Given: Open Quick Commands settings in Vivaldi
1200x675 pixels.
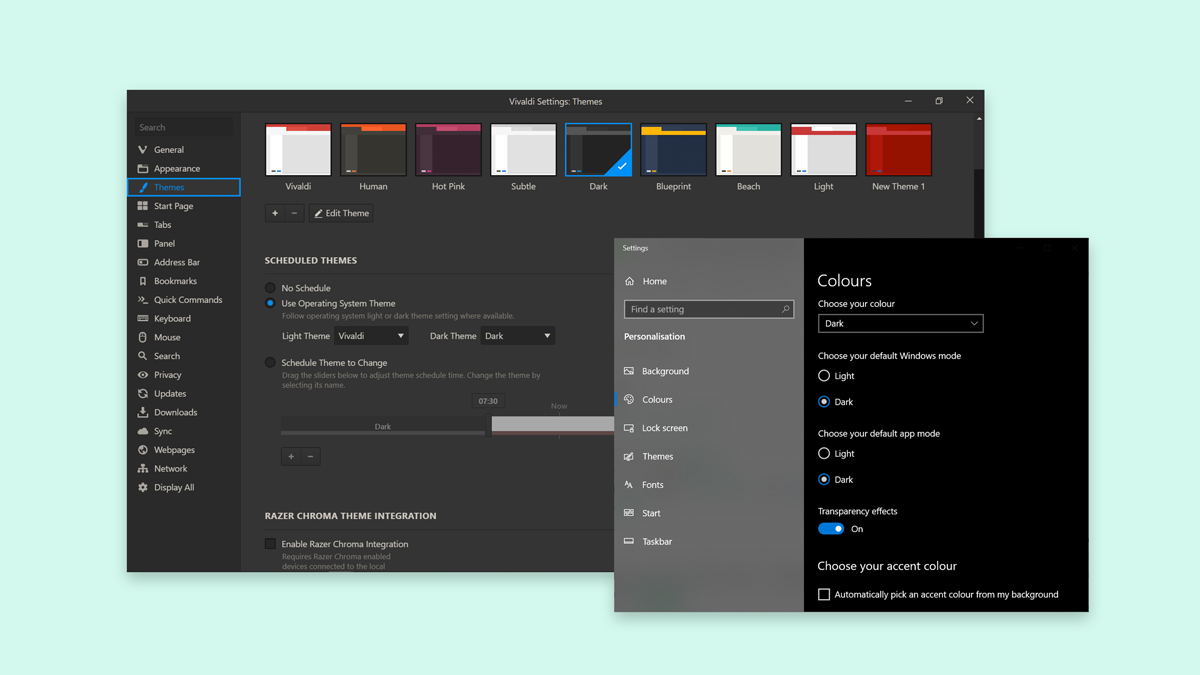Looking at the screenshot, I should coord(184,300).
